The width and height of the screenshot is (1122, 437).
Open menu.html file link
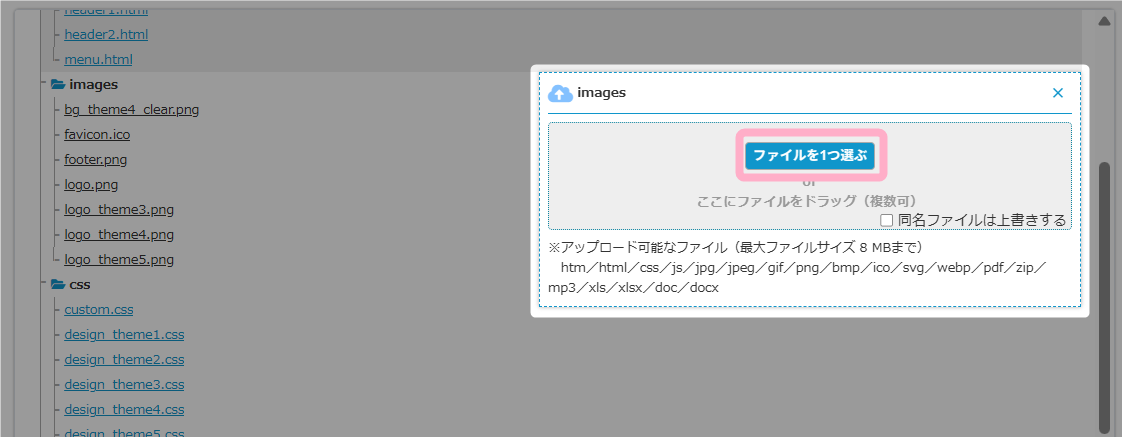(x=98, y=60)
